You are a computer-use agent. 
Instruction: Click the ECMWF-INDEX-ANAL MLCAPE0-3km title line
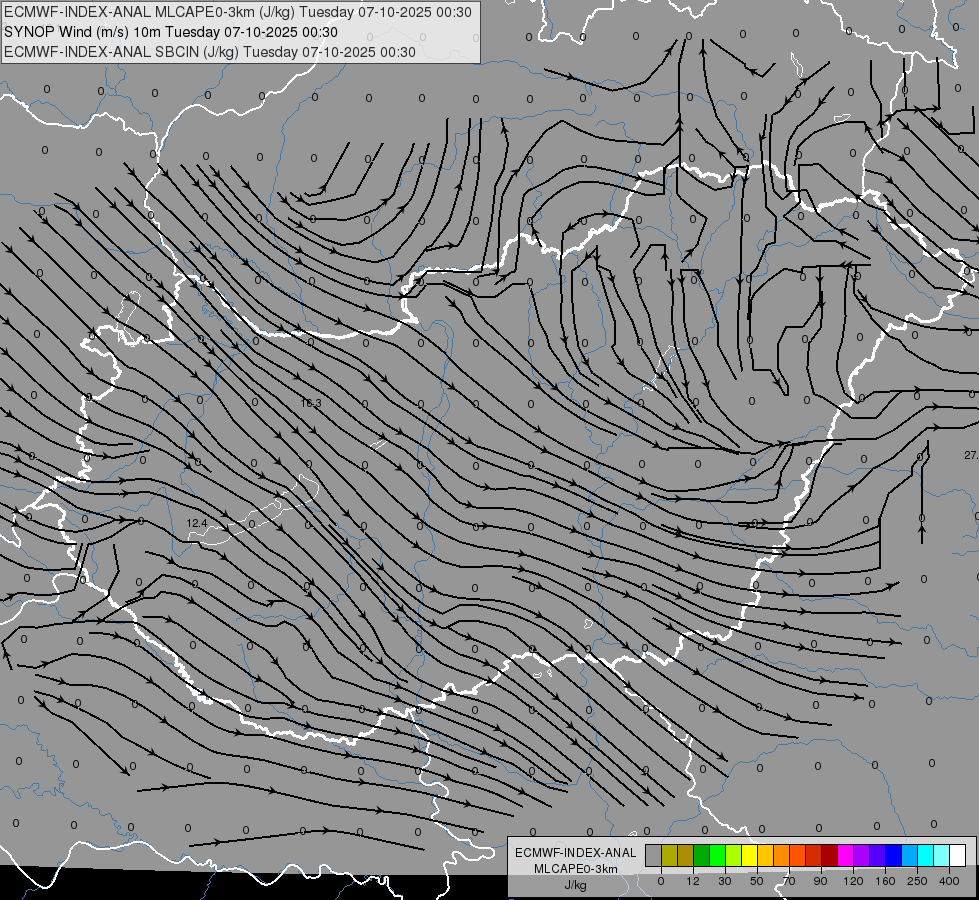tap(237, 12)
